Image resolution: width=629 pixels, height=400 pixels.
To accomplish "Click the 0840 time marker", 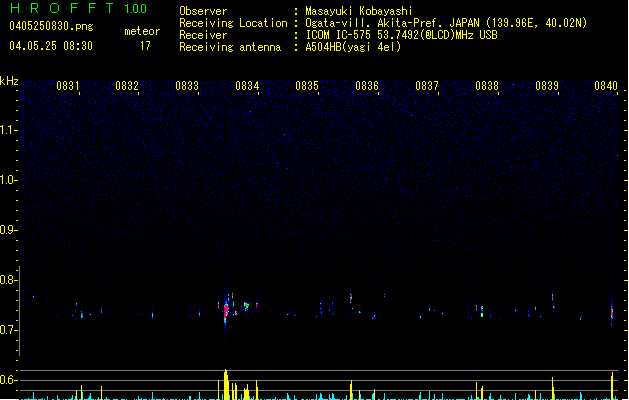I will pyautogui.click(x=606, y=86).
